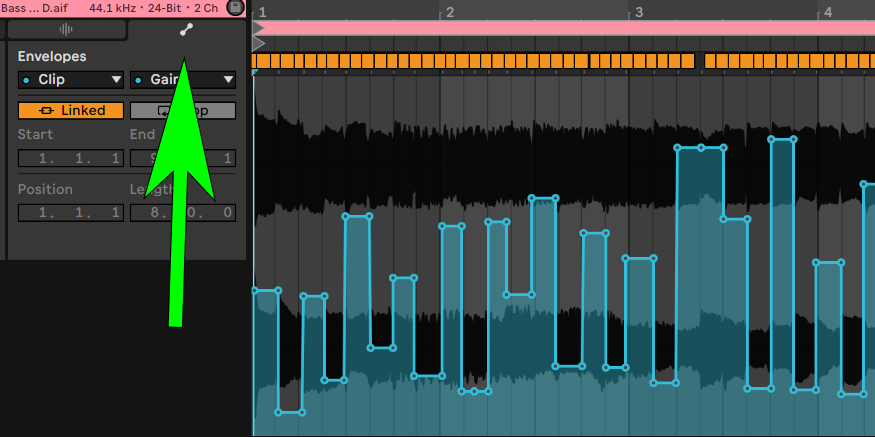Select the first gain envelope breakpoint at clip start
The width and height of the screenshot is (875, 437).
click(x=255, y=291)
